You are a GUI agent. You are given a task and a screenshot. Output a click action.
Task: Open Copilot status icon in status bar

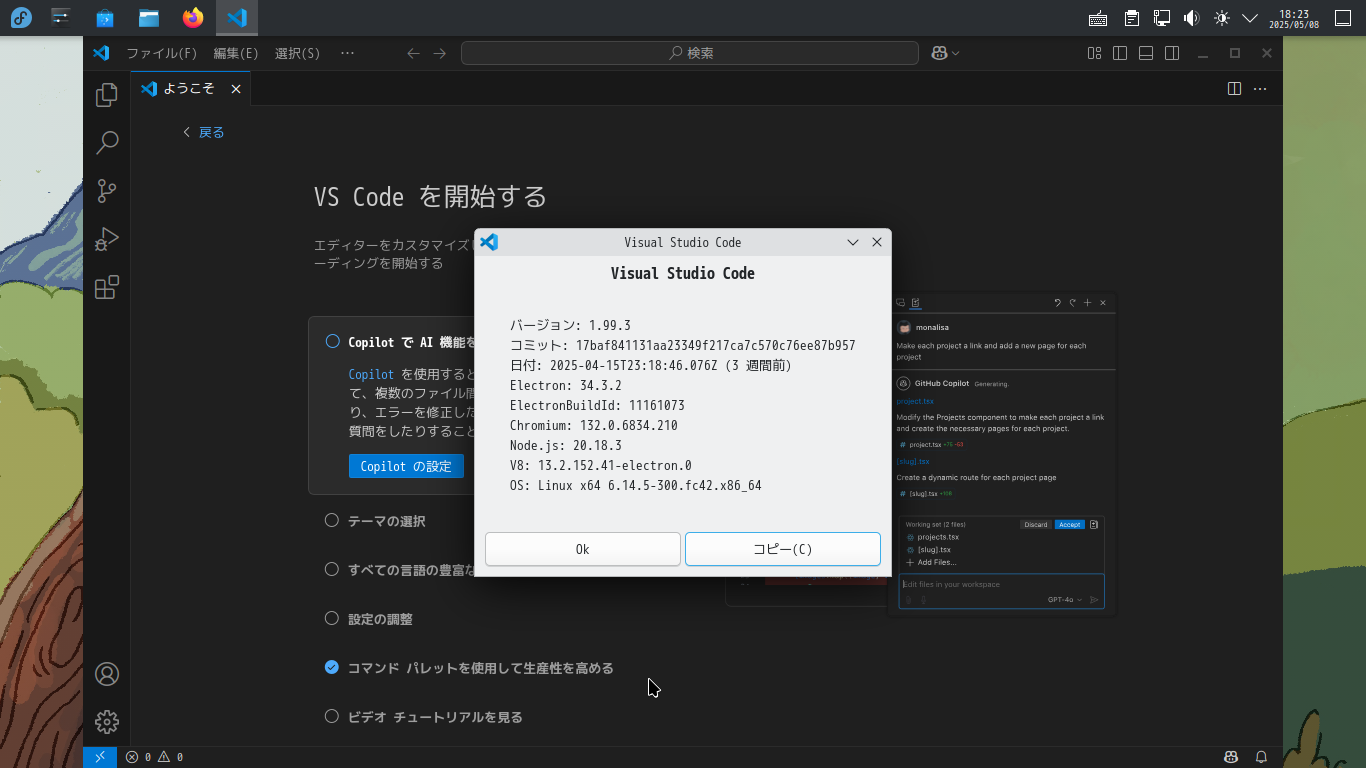coord(1231,757)
